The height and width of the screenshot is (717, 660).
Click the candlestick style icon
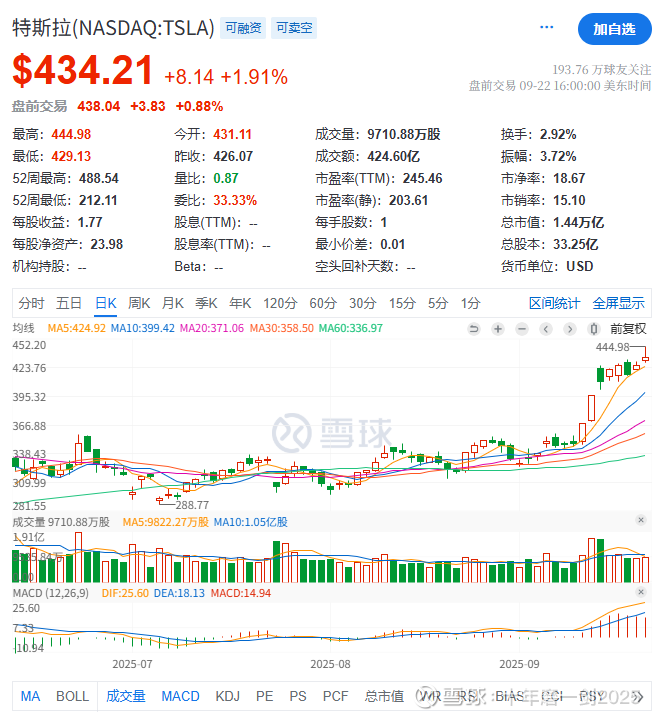(594, 329)
